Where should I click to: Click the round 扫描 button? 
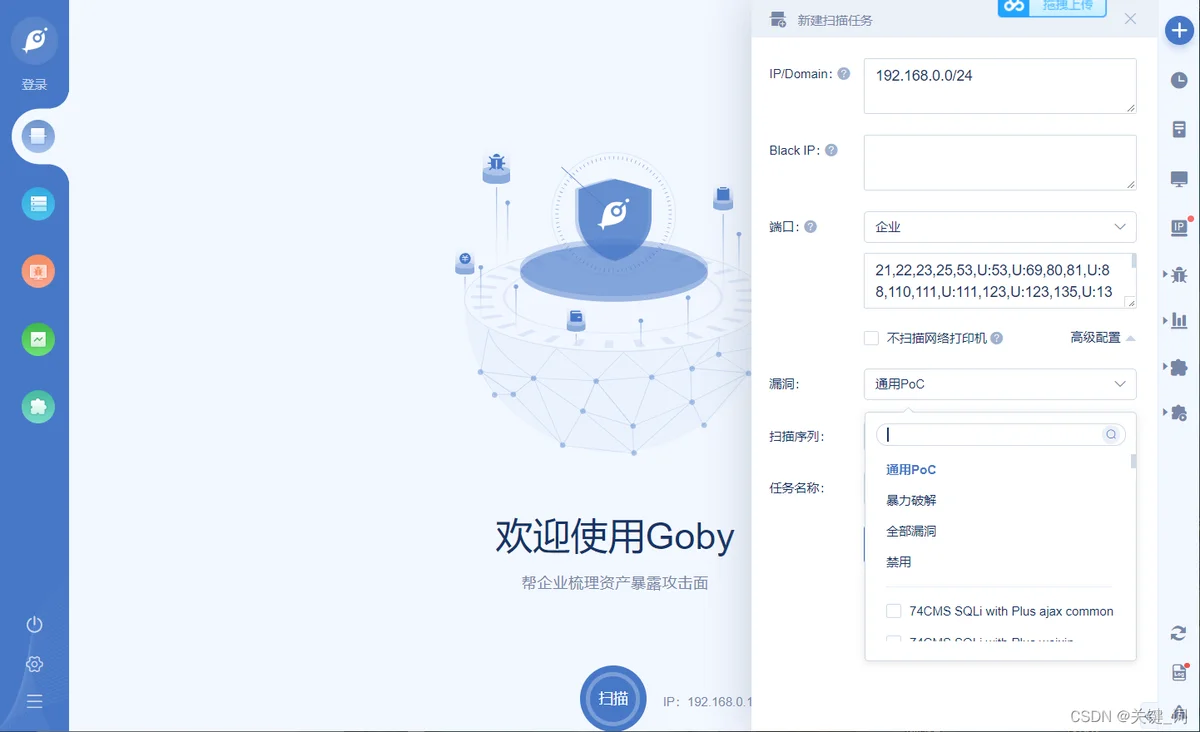[613, 698]
